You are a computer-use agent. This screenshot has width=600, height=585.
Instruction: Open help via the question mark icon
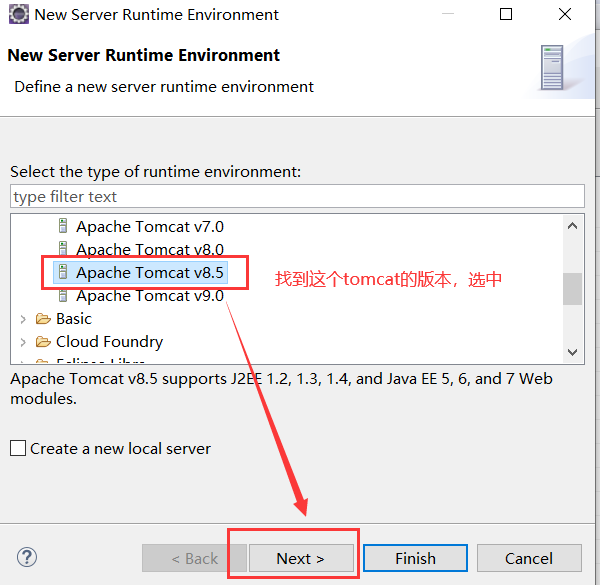click(27, 557)
